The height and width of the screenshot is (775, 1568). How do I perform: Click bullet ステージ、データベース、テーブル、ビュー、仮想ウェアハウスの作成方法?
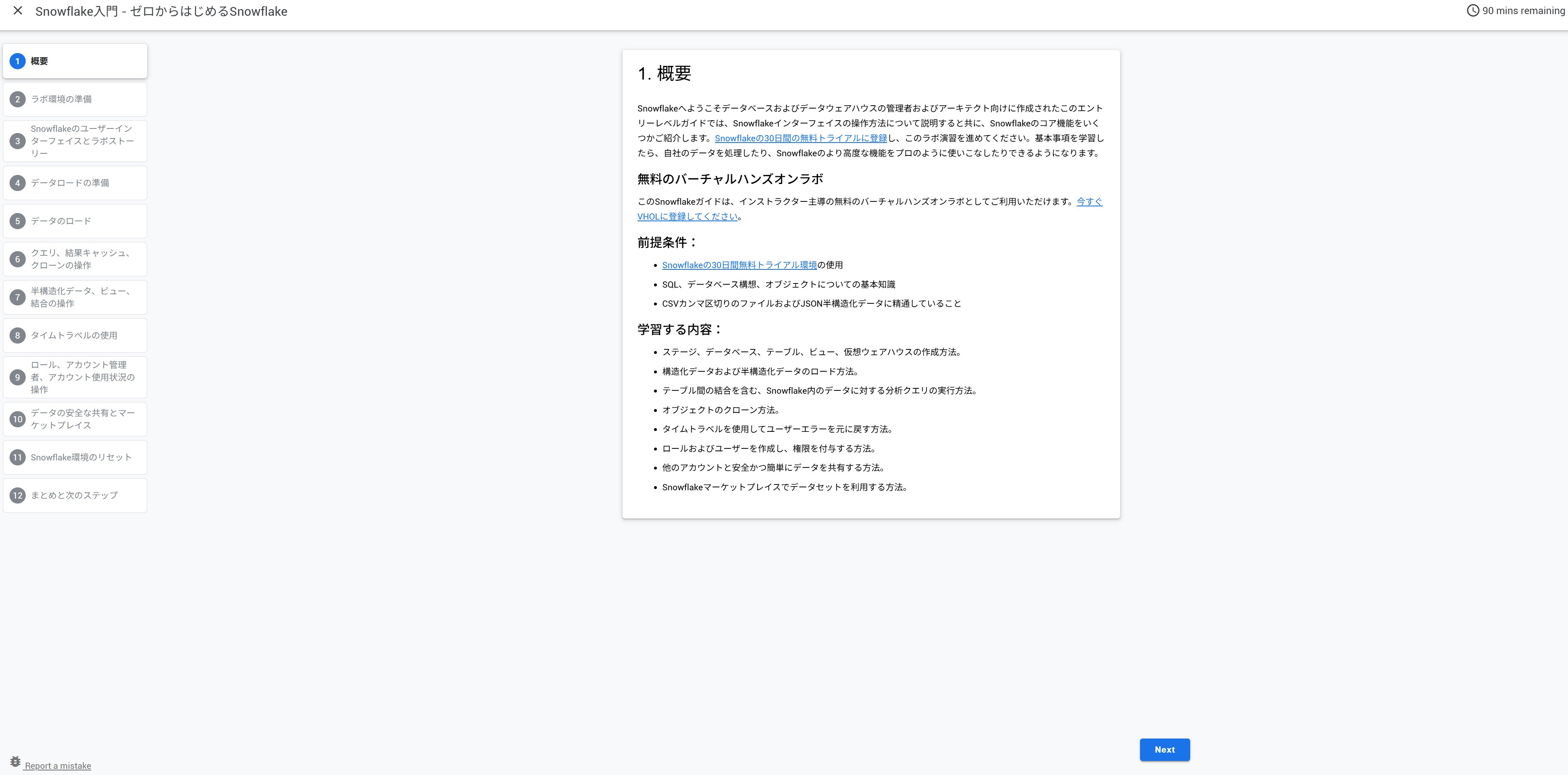pos(812,352)
